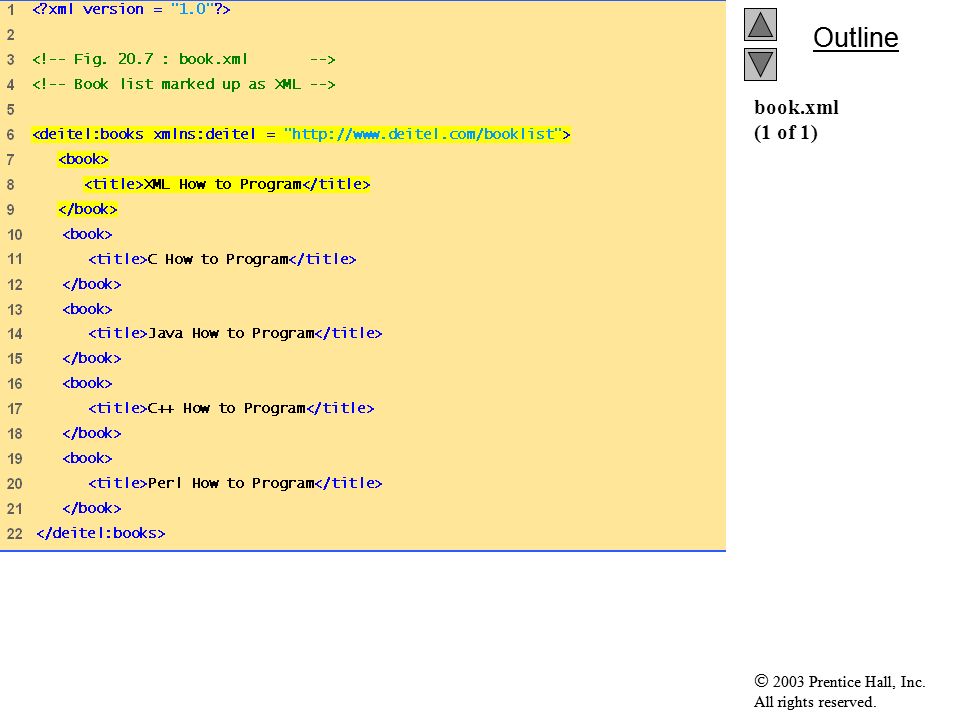Click the down arrow navigation icon

760,64
